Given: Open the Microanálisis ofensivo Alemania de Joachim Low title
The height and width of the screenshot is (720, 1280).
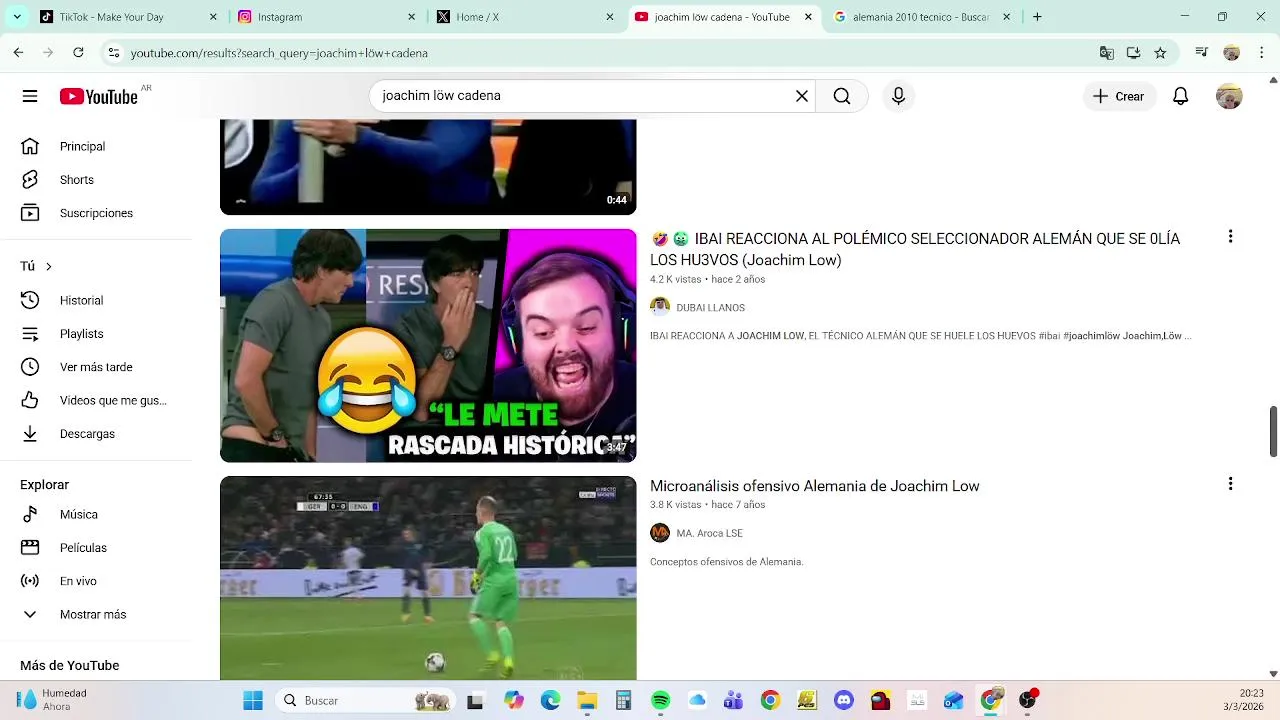Looking at the screenshot, I should pos(815,486).
